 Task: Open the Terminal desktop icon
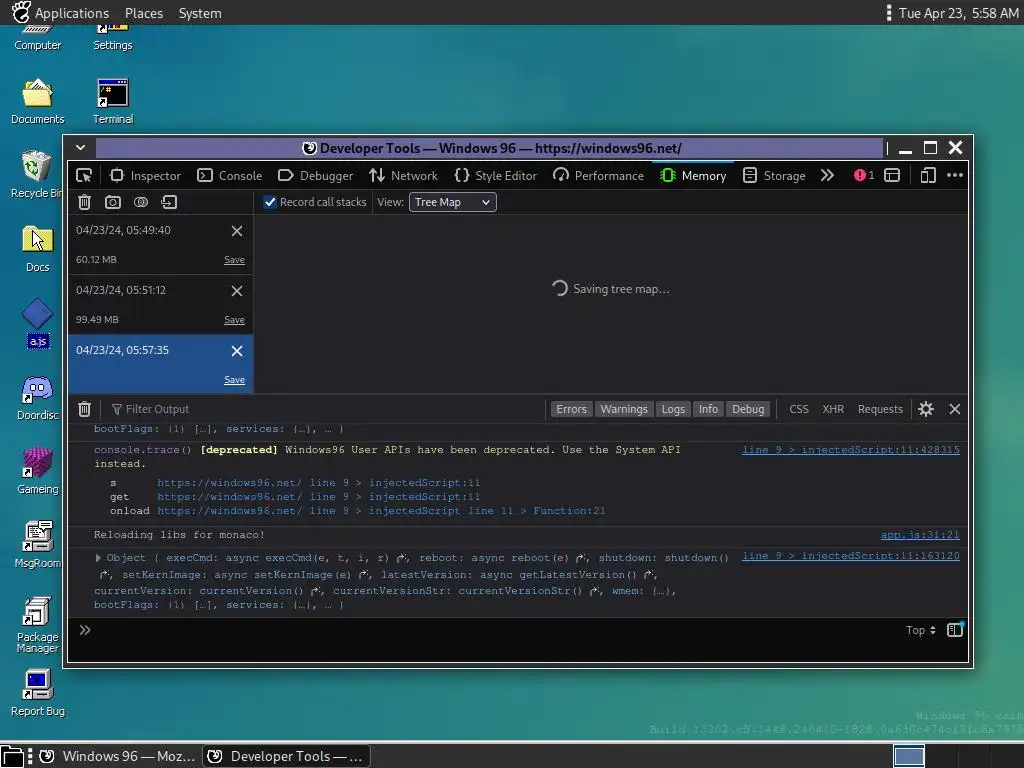(x=113, y=102)
